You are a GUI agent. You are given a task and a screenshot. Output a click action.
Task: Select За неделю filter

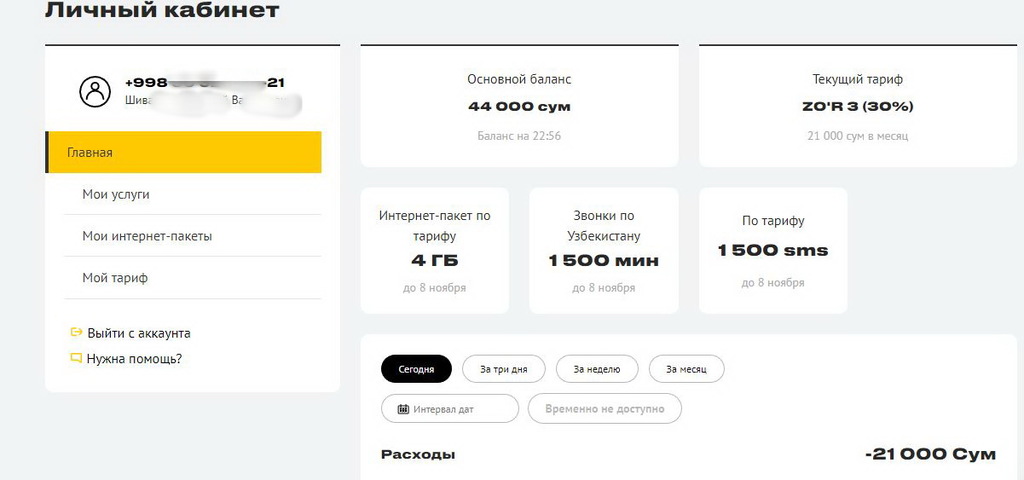(597, 369)
